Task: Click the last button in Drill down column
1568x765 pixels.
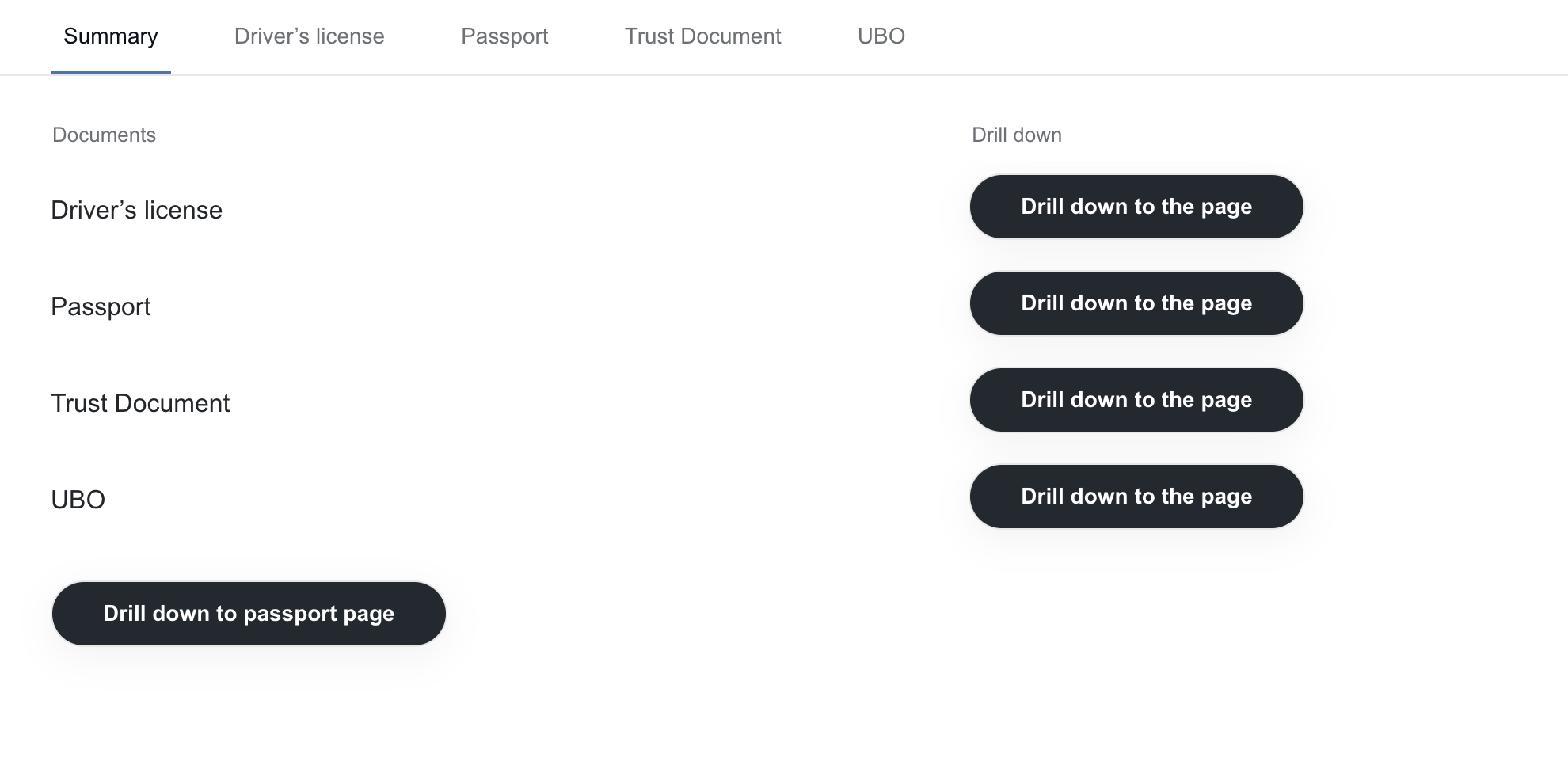Action: tap(1136, 497)
